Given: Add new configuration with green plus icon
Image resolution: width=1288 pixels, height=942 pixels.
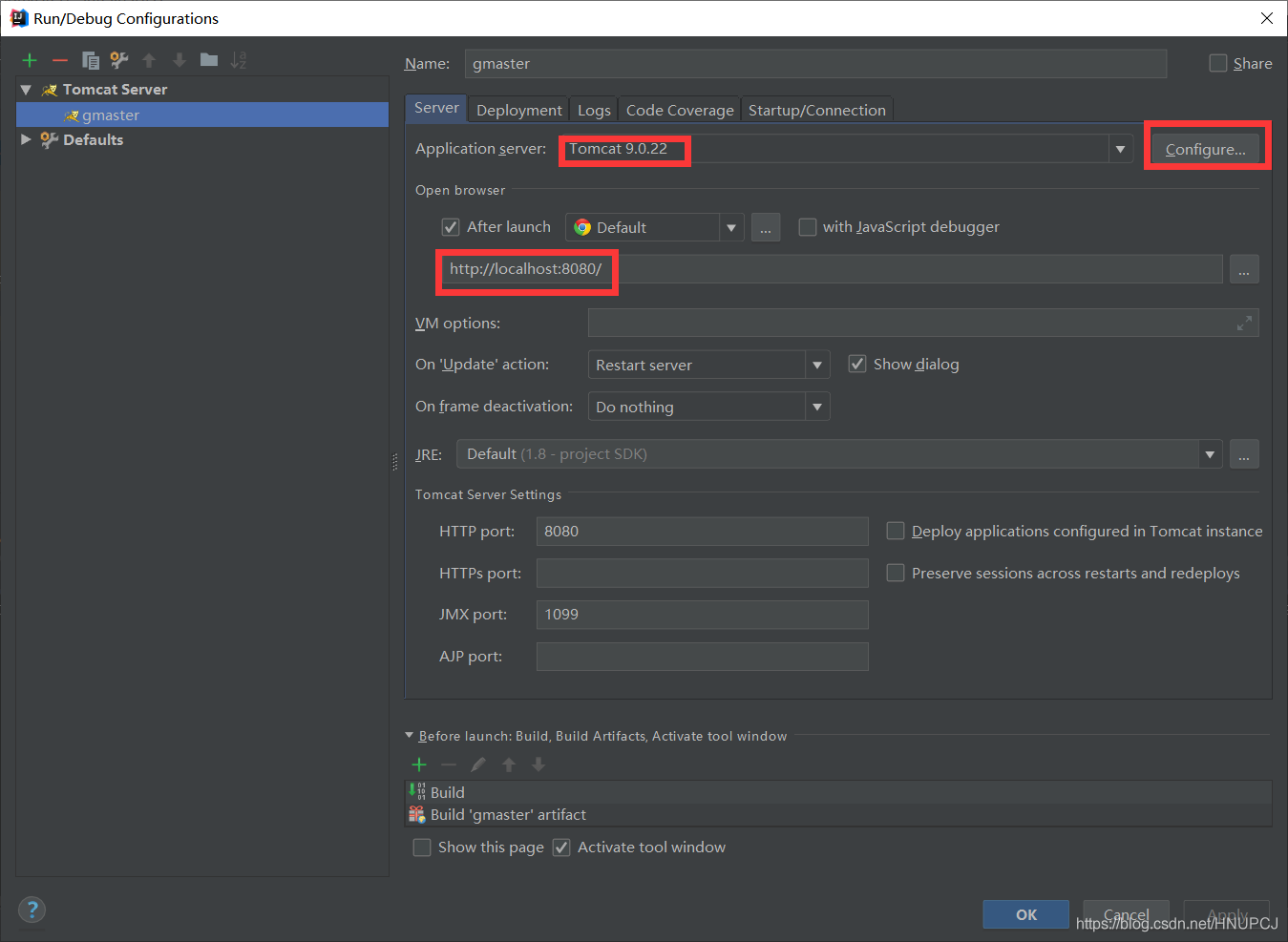Looking at the screenshot, I should tap(30, 60).
